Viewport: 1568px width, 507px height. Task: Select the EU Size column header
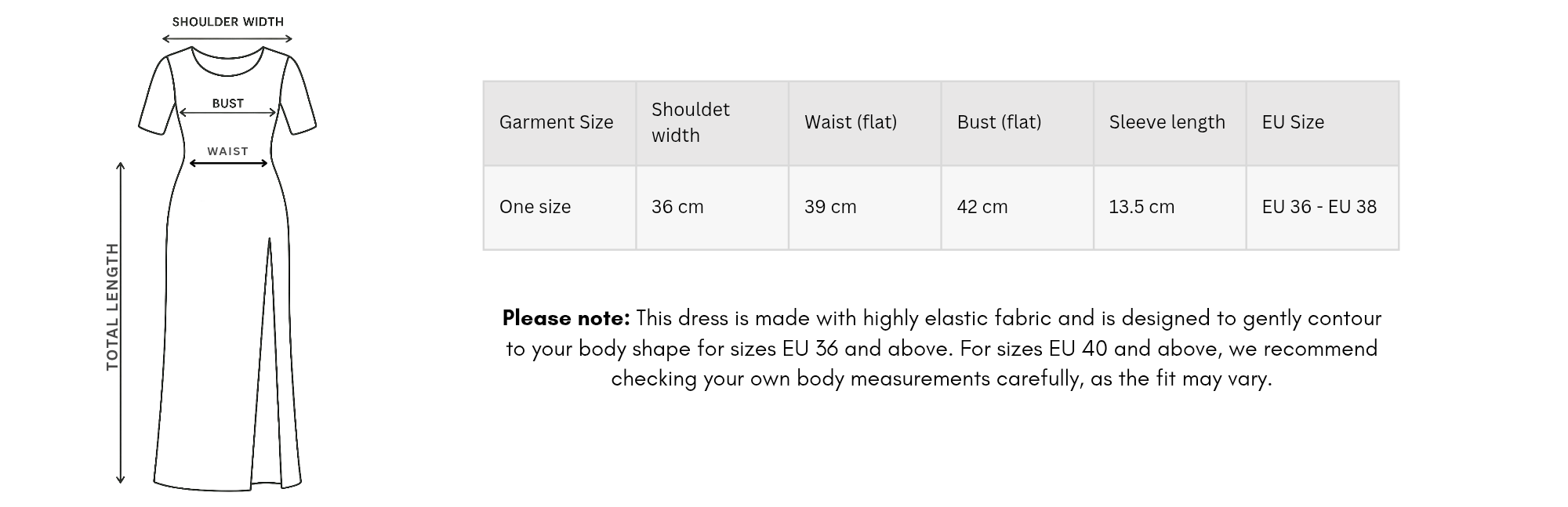pos(1293,122)
